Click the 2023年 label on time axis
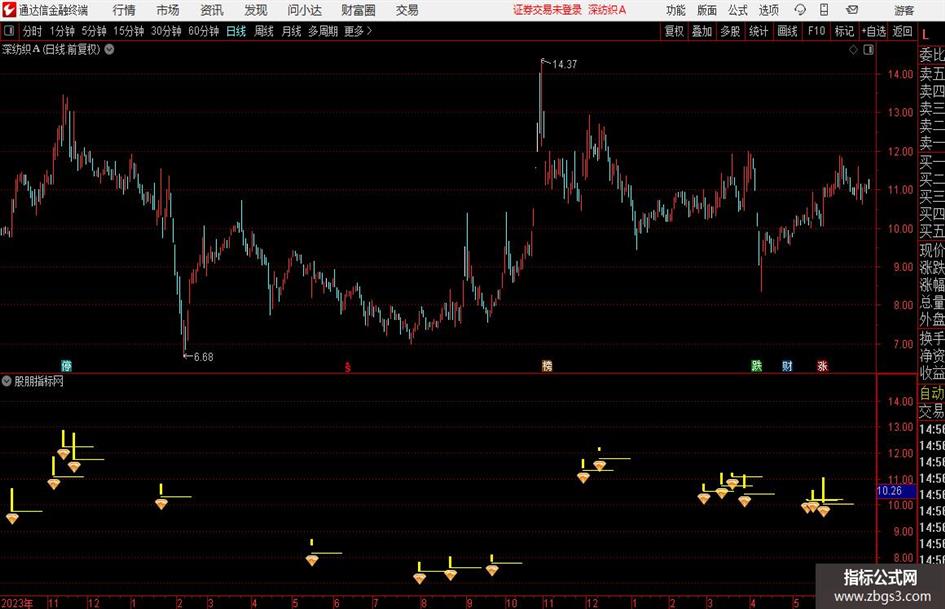Screen dimensions: 945x609 pos(16,603)
